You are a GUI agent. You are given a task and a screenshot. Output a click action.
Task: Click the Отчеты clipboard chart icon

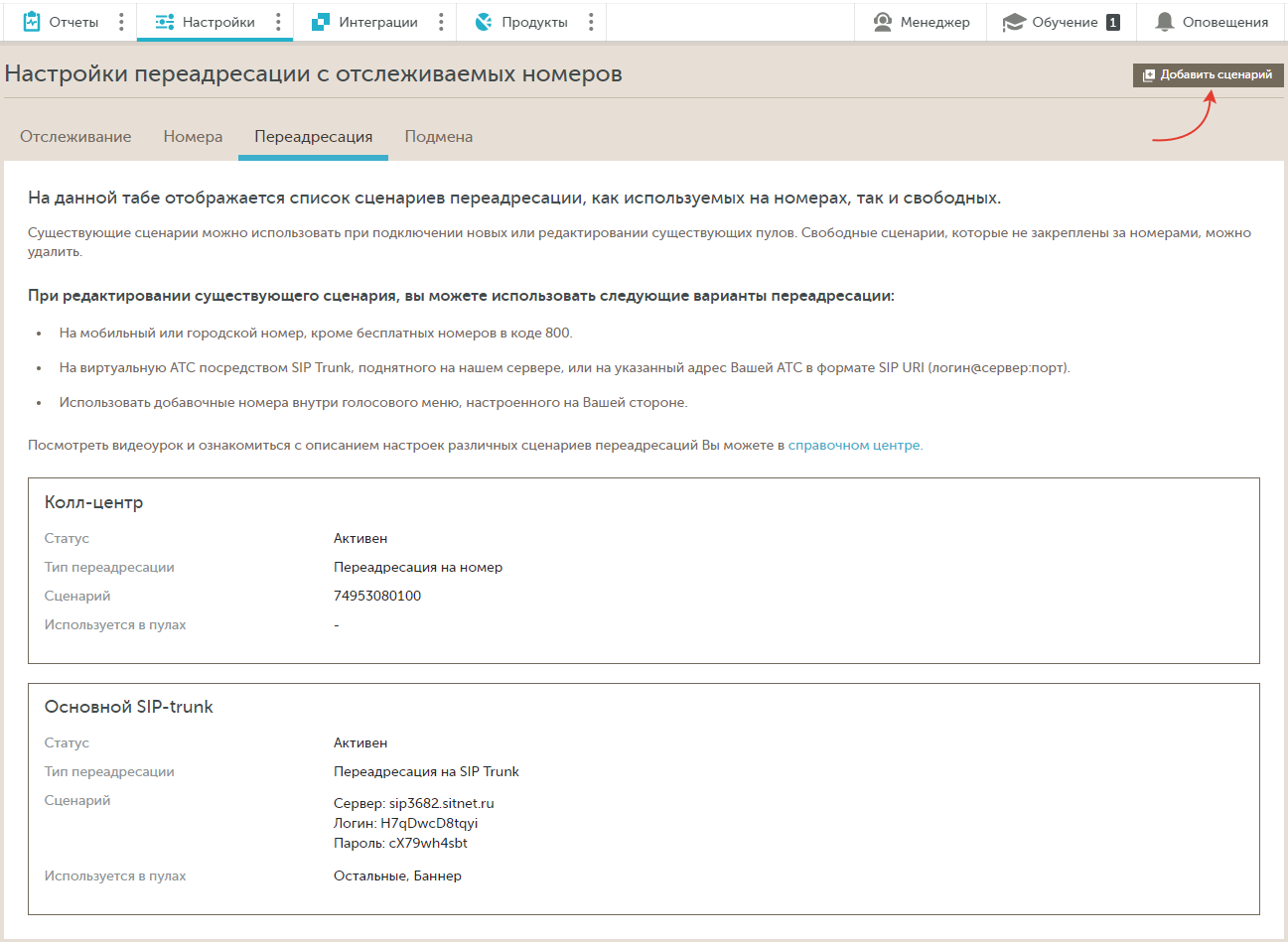(x=32, y=21)
